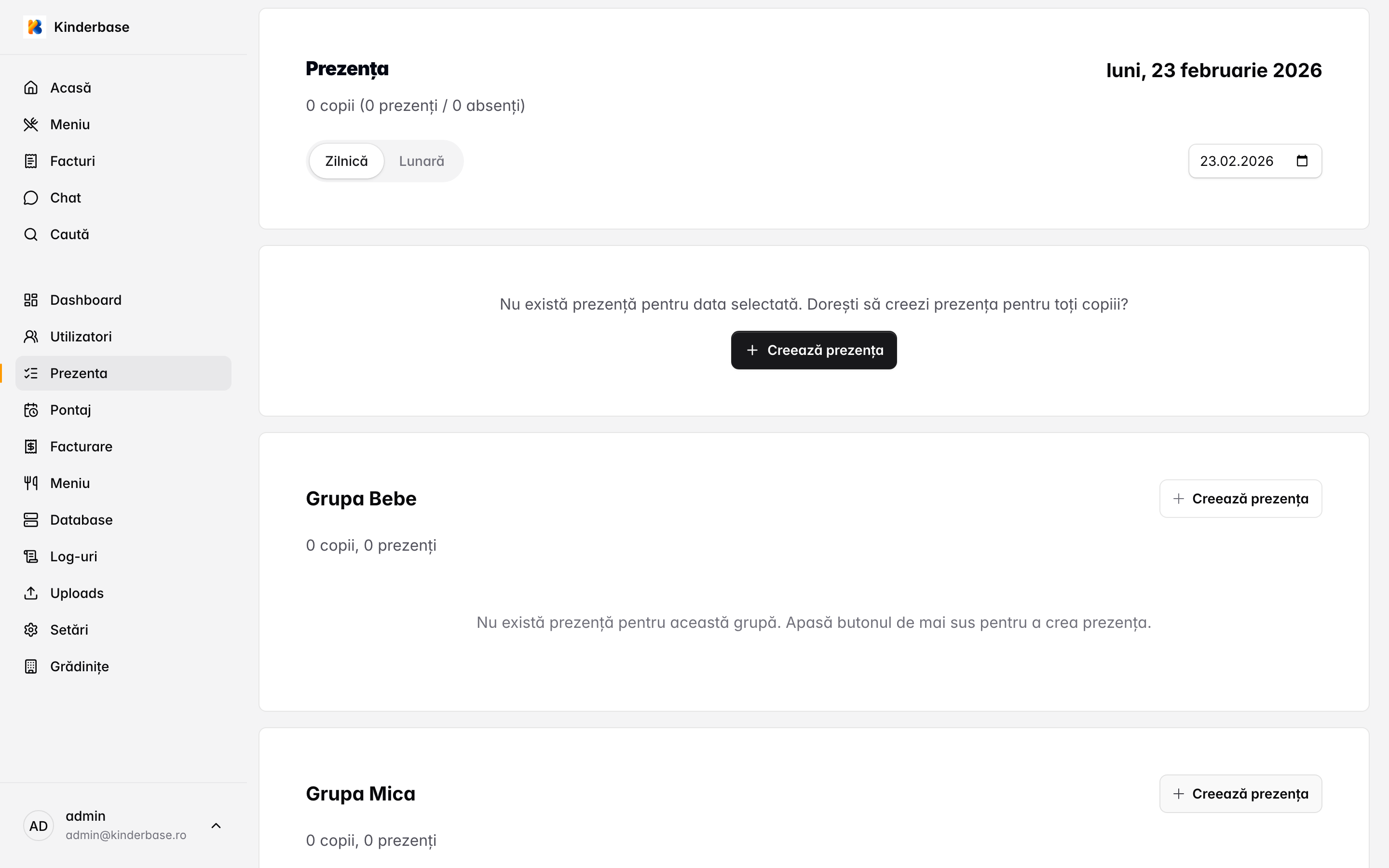Screen dimensions: 1389x868
Task: Expand the admin account menu chevron
Action: tap(216, 826)
